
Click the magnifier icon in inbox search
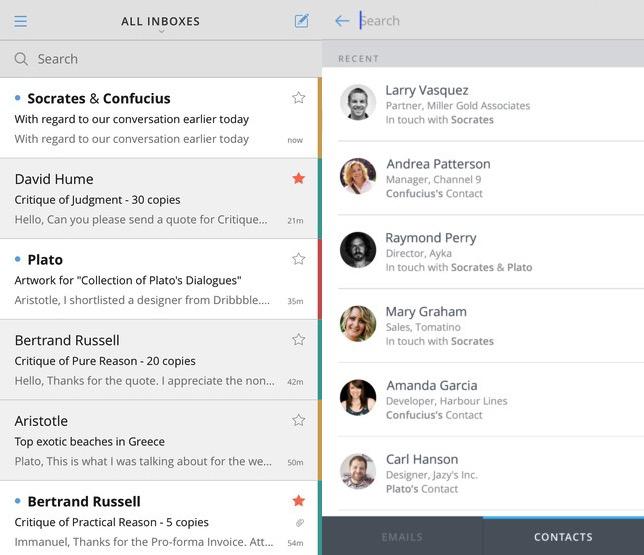21,59
